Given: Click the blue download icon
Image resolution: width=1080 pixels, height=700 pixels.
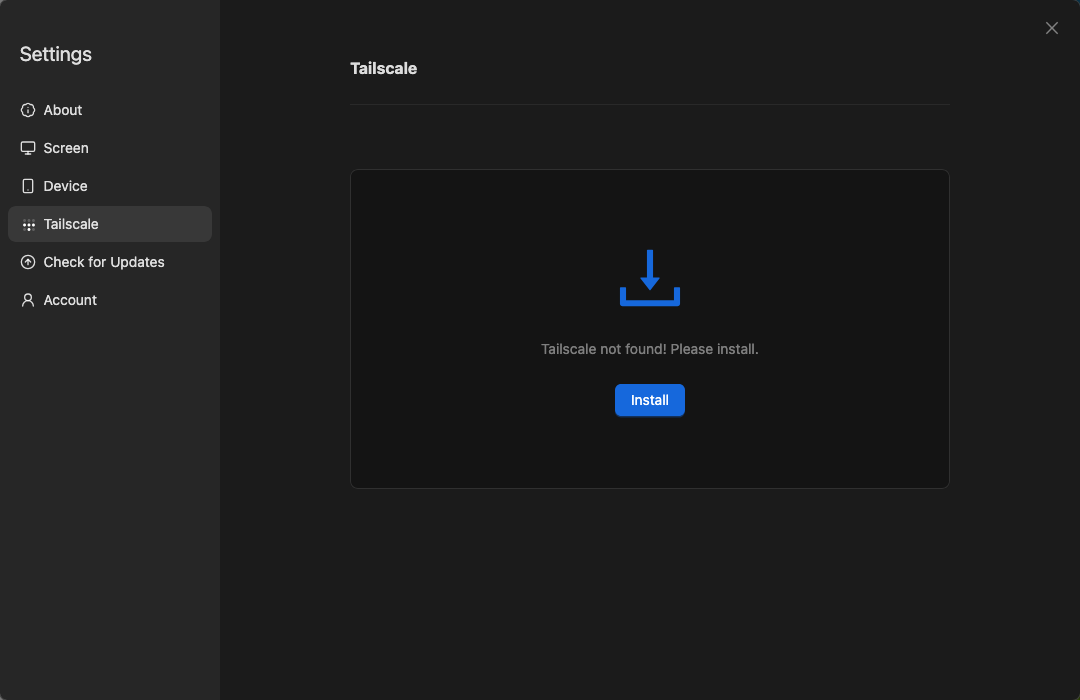Looking at the screenshot, I should point(650,278).
